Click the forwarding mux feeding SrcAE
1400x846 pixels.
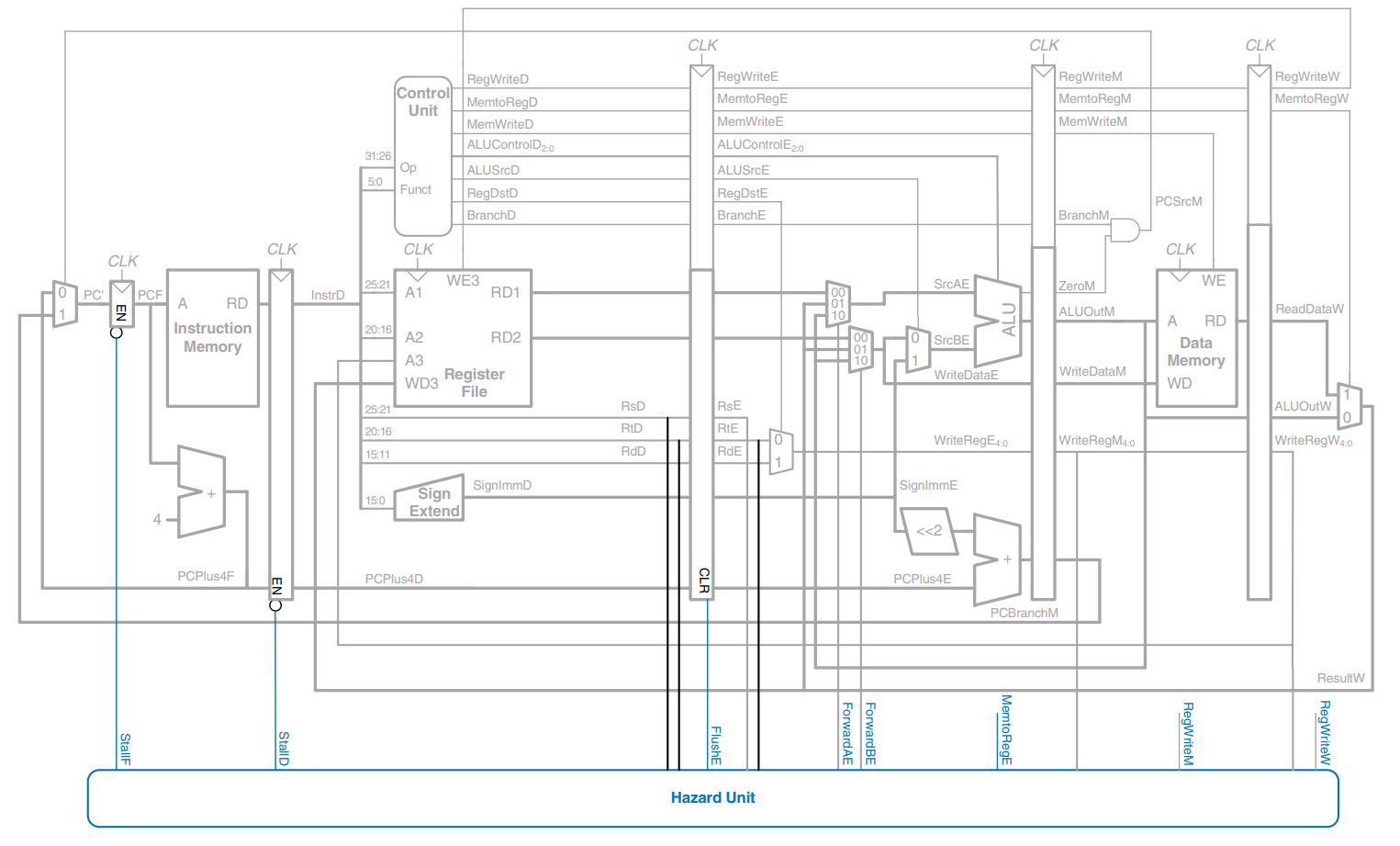837,304
